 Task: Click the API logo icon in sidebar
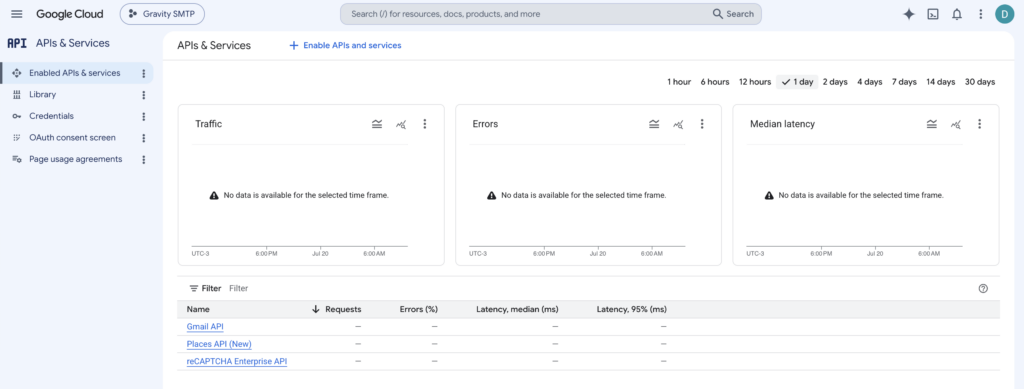(17, 43)
